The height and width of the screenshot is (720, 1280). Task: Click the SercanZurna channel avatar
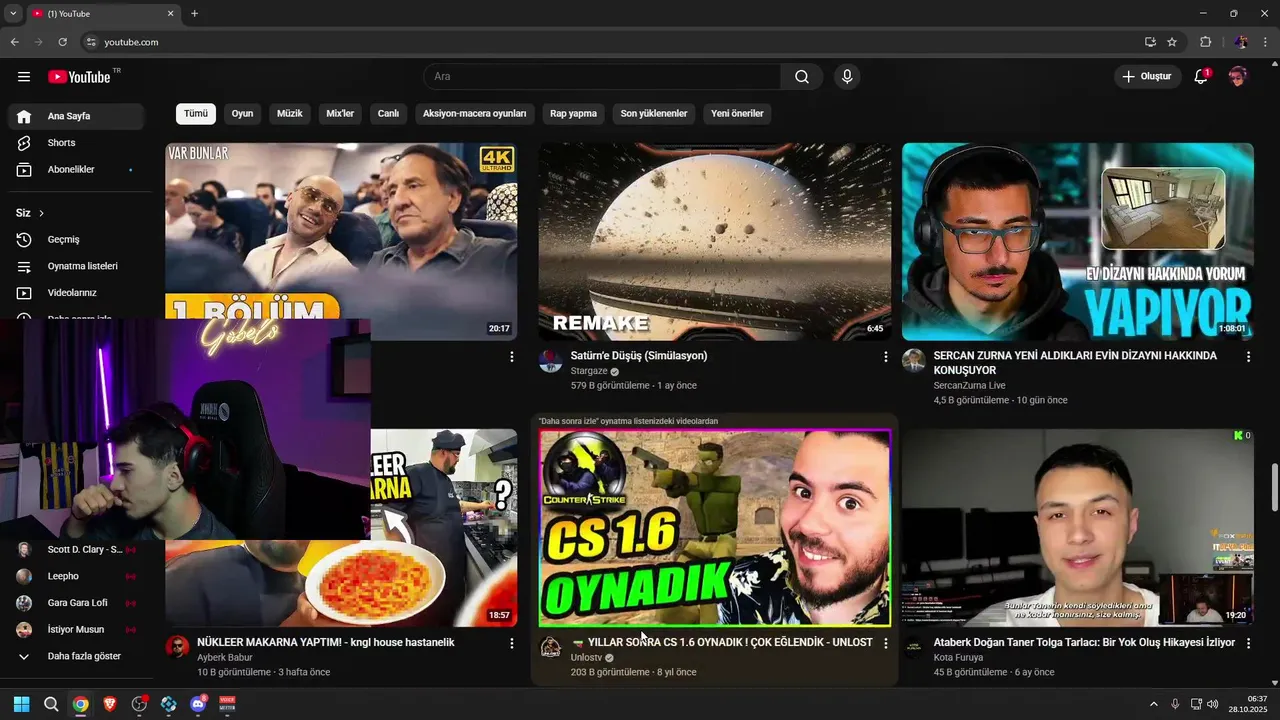tap(914, 361)
